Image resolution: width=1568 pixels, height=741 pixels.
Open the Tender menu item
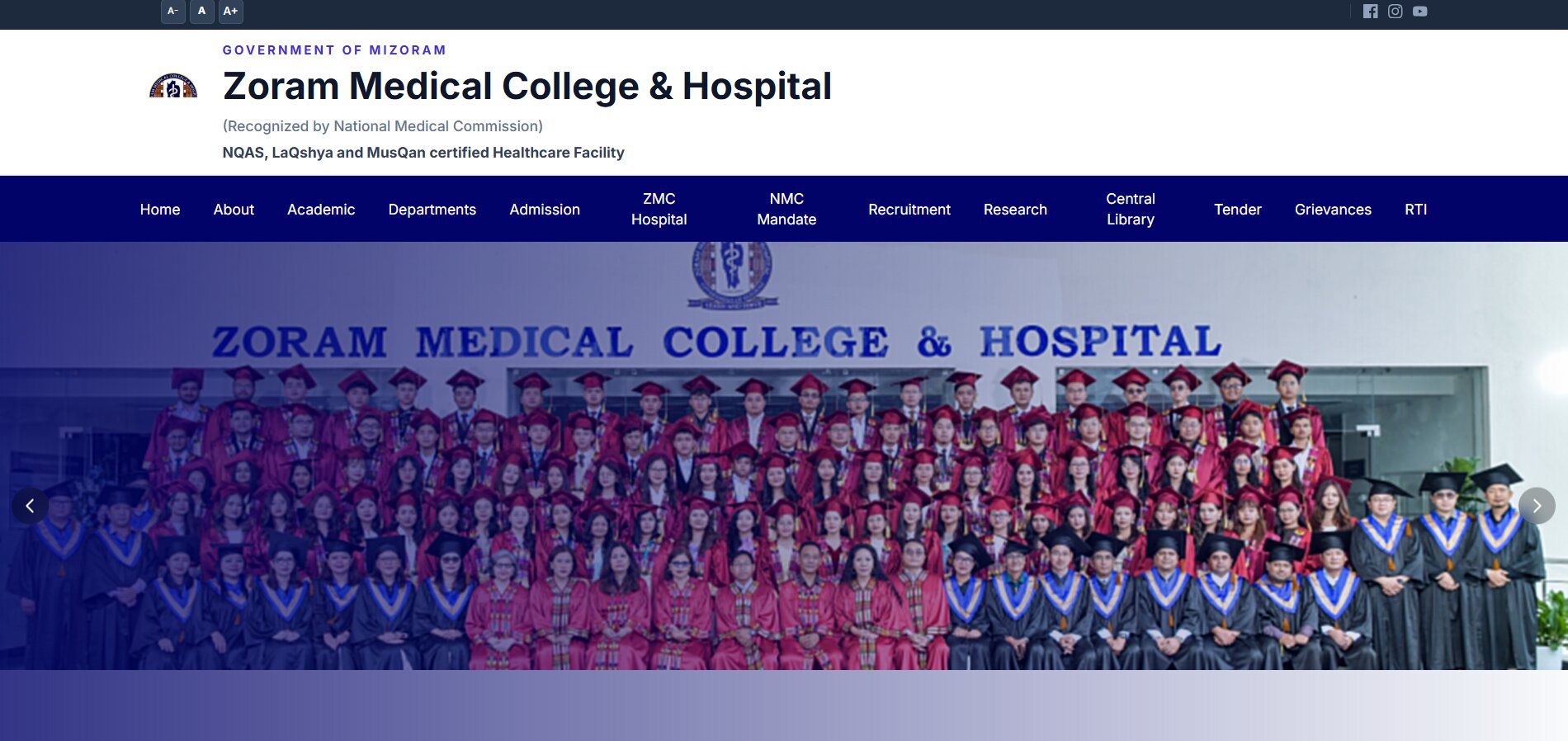(1238, 210)
